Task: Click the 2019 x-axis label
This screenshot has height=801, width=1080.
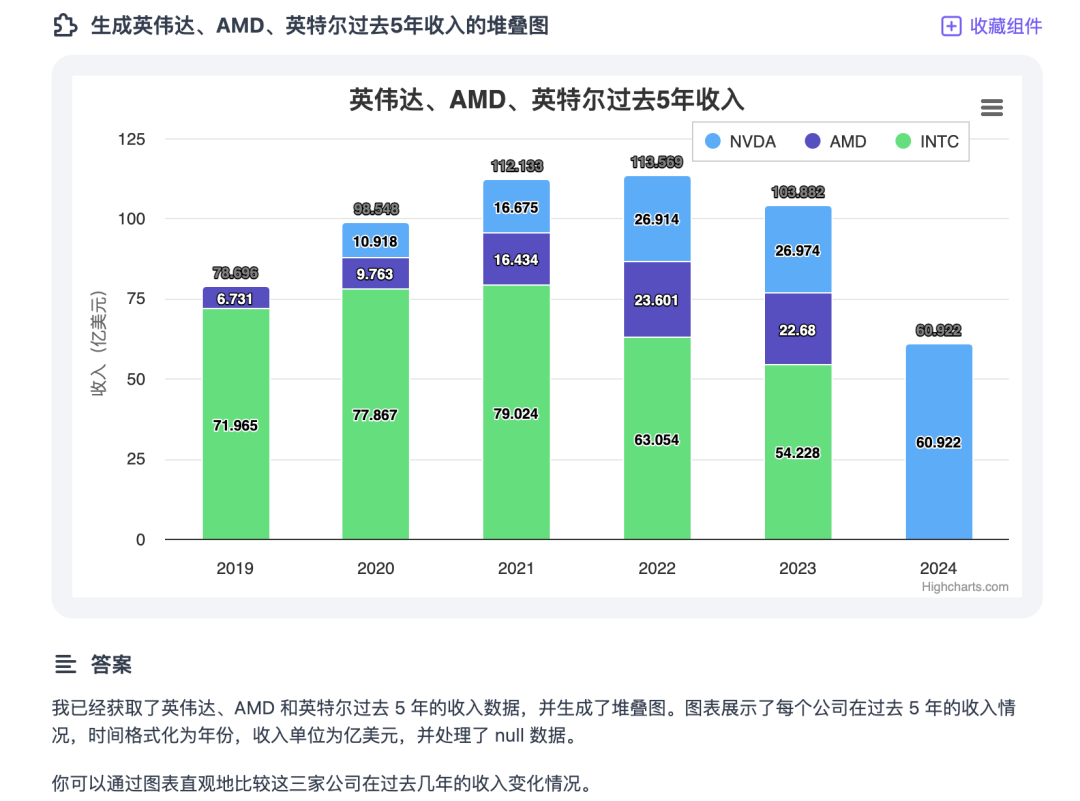Action: 235,568
